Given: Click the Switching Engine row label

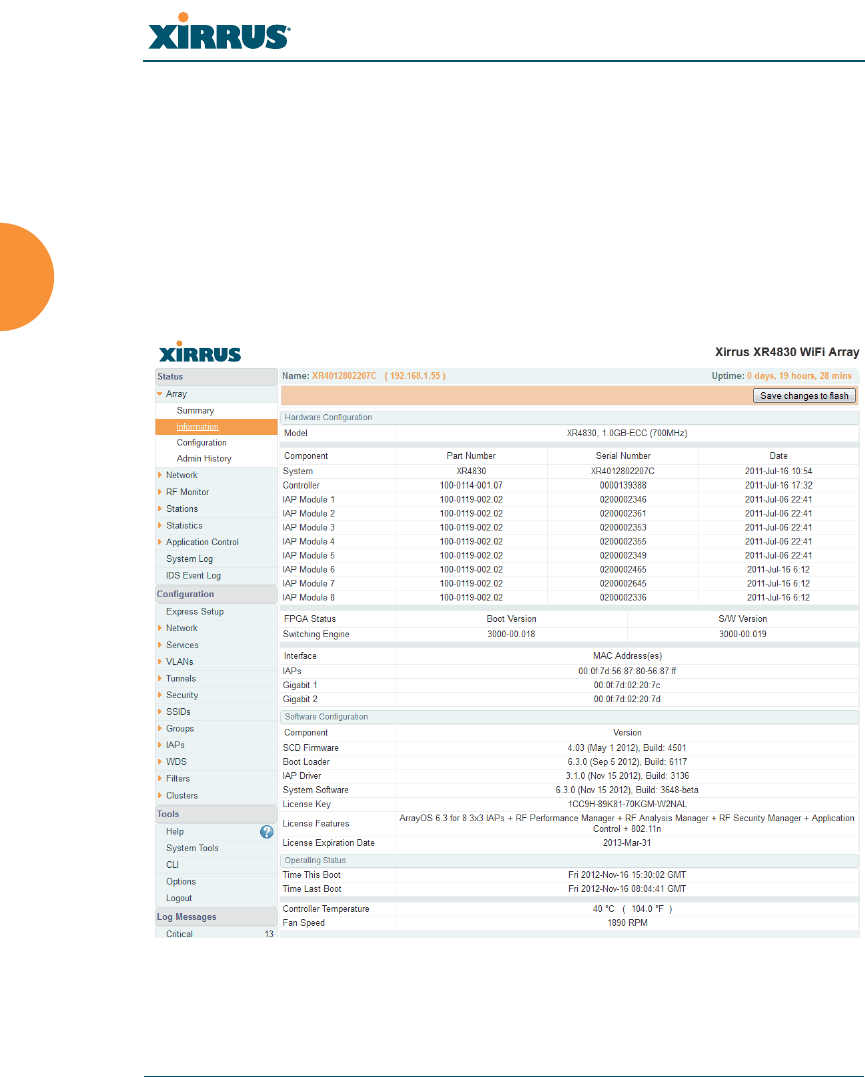Looking at the screenshot, I should click(316, 634).
